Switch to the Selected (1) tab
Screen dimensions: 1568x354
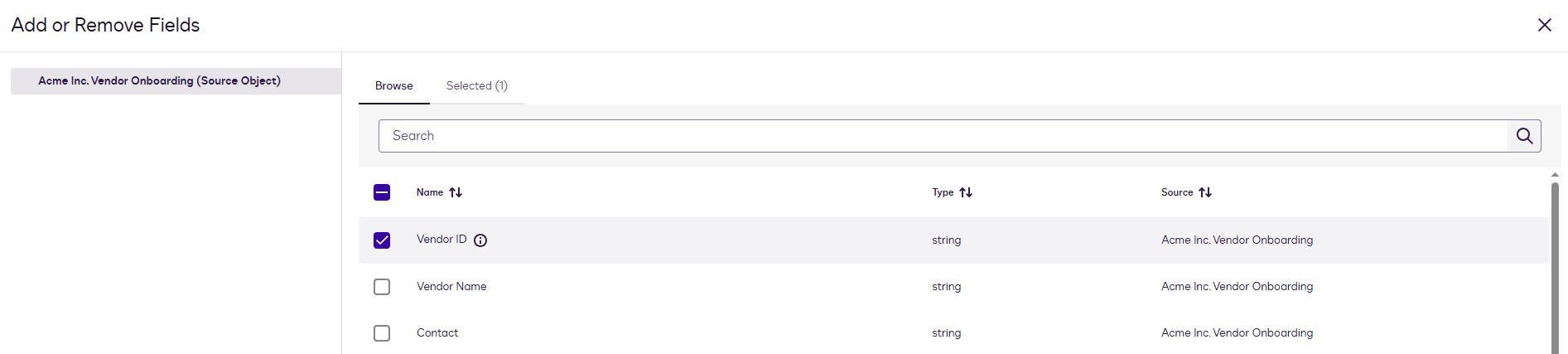(x=476, y=86)
